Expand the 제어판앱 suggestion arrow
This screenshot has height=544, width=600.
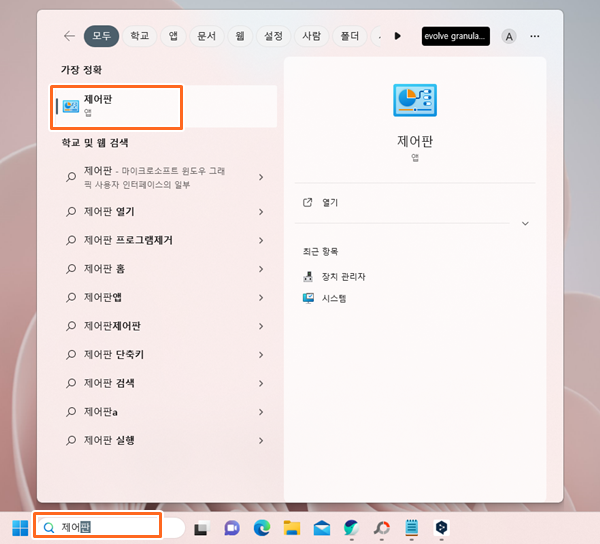point(261,297)
